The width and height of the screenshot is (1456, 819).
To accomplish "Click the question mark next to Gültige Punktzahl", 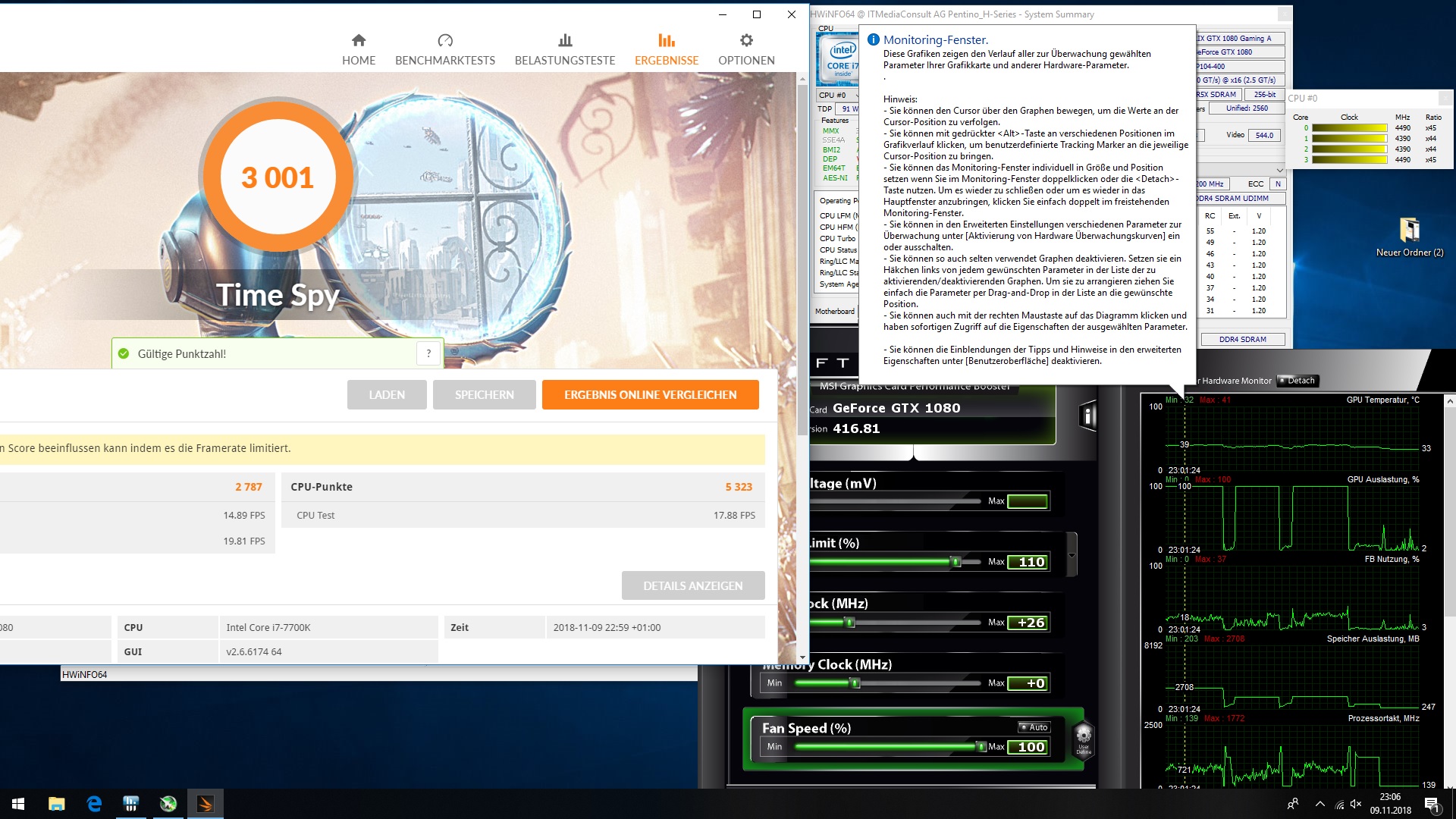I will 428,353.
